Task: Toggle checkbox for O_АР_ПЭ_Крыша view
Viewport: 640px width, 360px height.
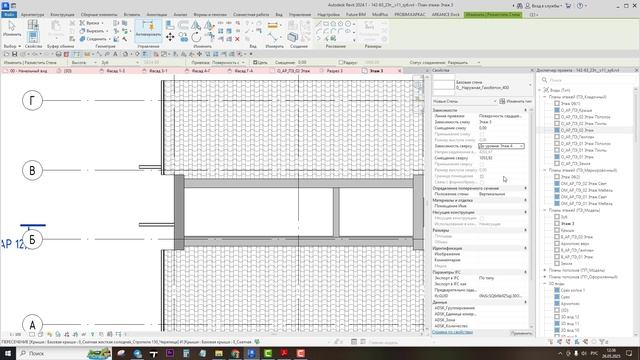Action: pyautogui.click(x=557, y=110)
